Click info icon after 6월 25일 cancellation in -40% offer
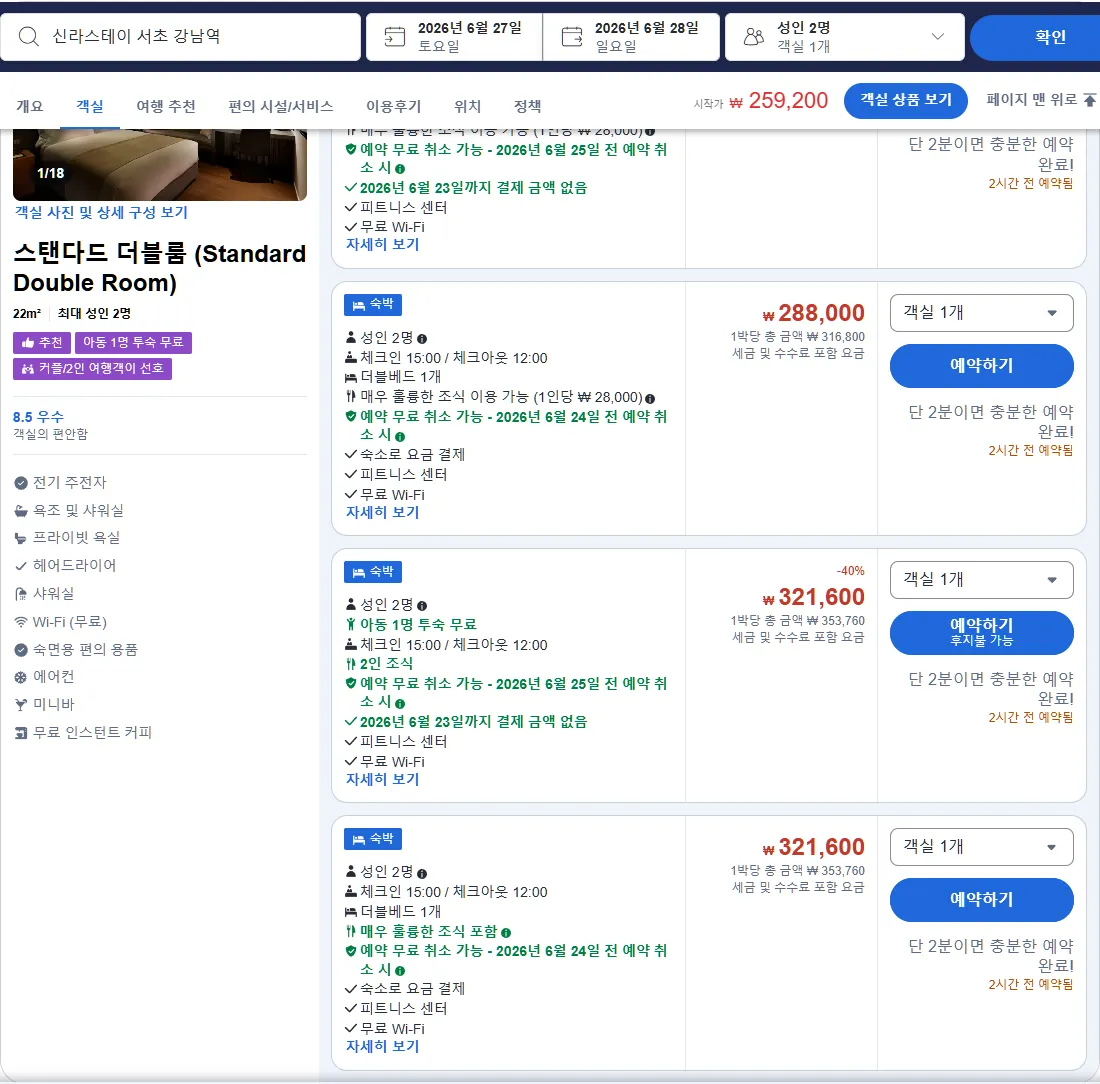Screen dimensions: 1100x1084 coord(400,703)
